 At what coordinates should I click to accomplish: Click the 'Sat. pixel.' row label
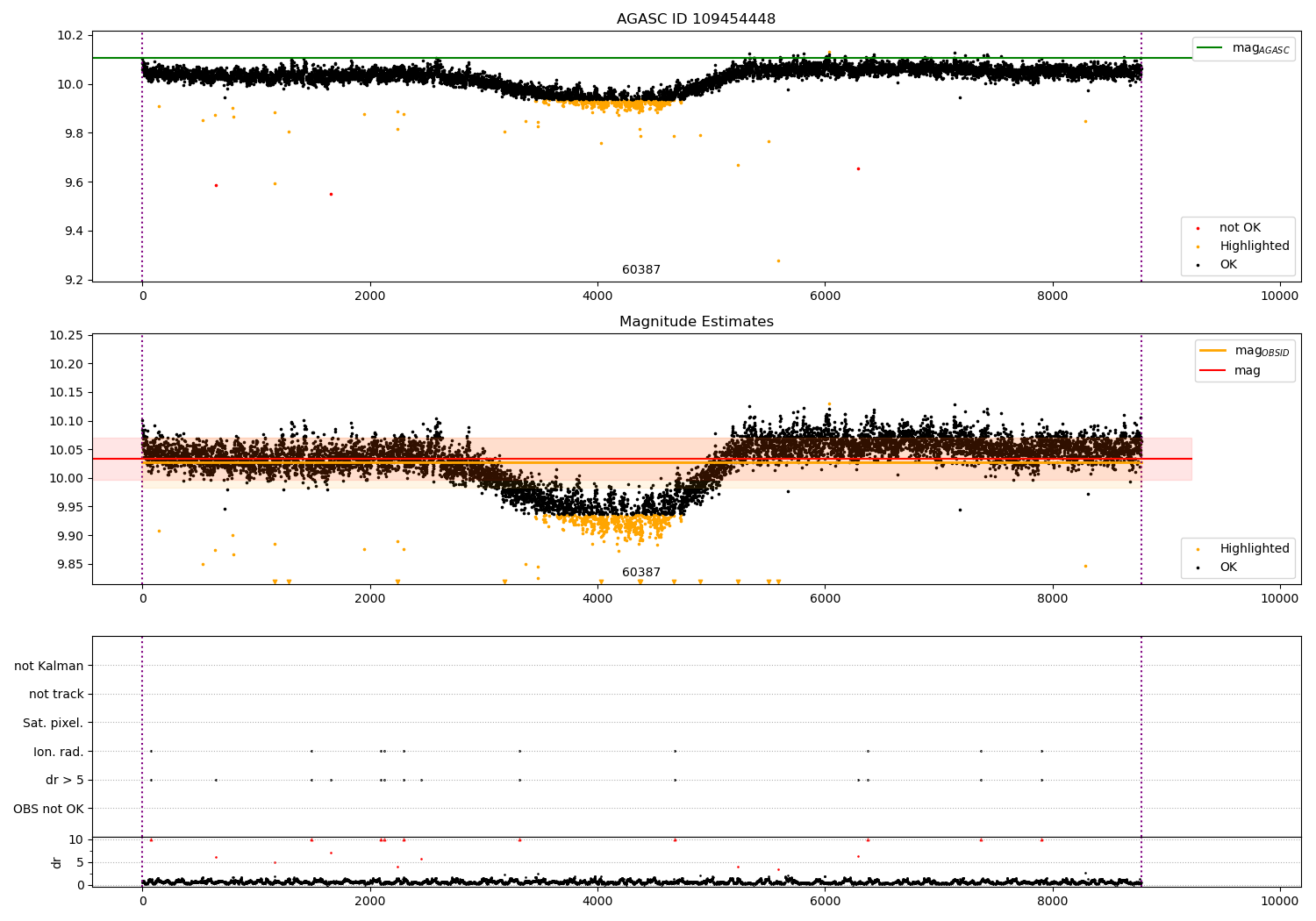pos(54,724)
